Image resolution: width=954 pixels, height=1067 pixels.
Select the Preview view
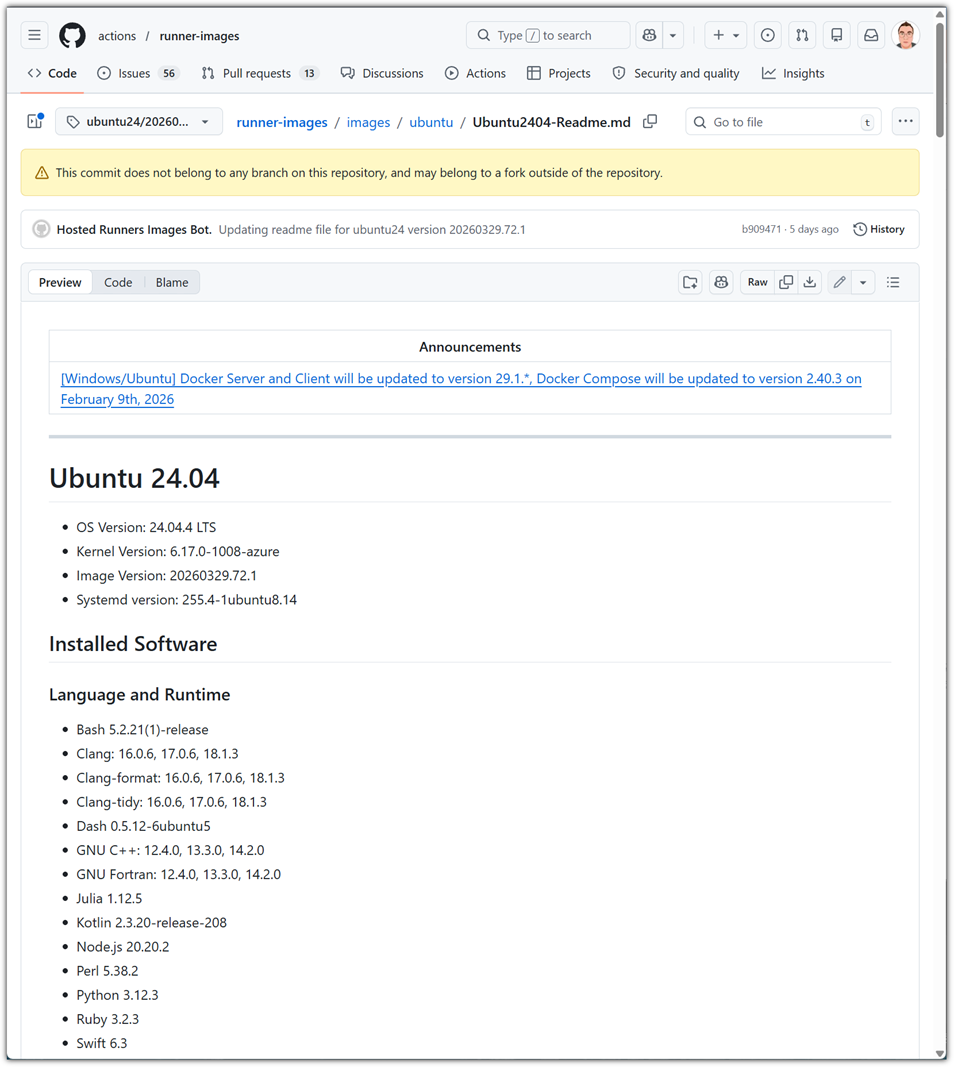click(x=60, y=282)
